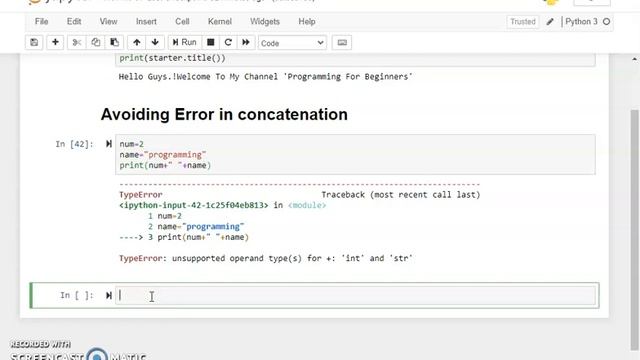The width and height of the screenshot is (640, 360).
Task: Open the View menu
Action: pos(108,22)
